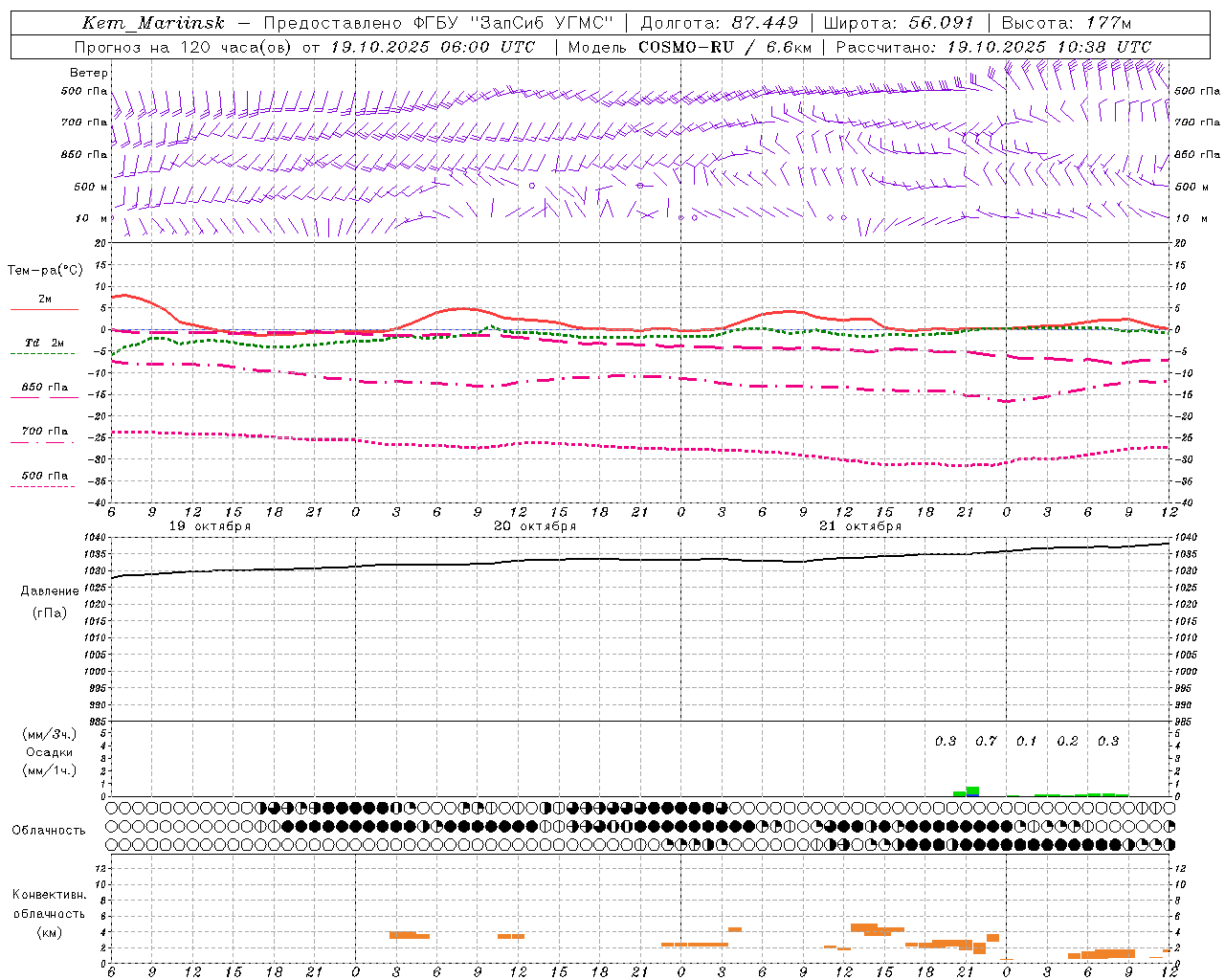1225x980 pixels.
Task: Click the Рассчитано: 19.10.2025 10:38 UTC timestamp
Action: click(993, 47)
